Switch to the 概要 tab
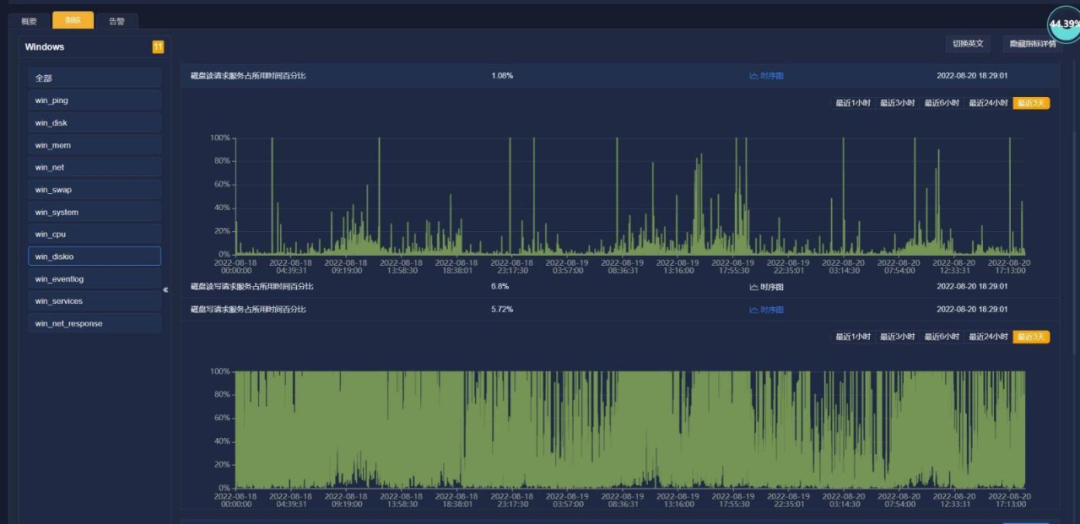Viewport: 1080px width, 524px height. pyautogui.click(x=30, y=21)
